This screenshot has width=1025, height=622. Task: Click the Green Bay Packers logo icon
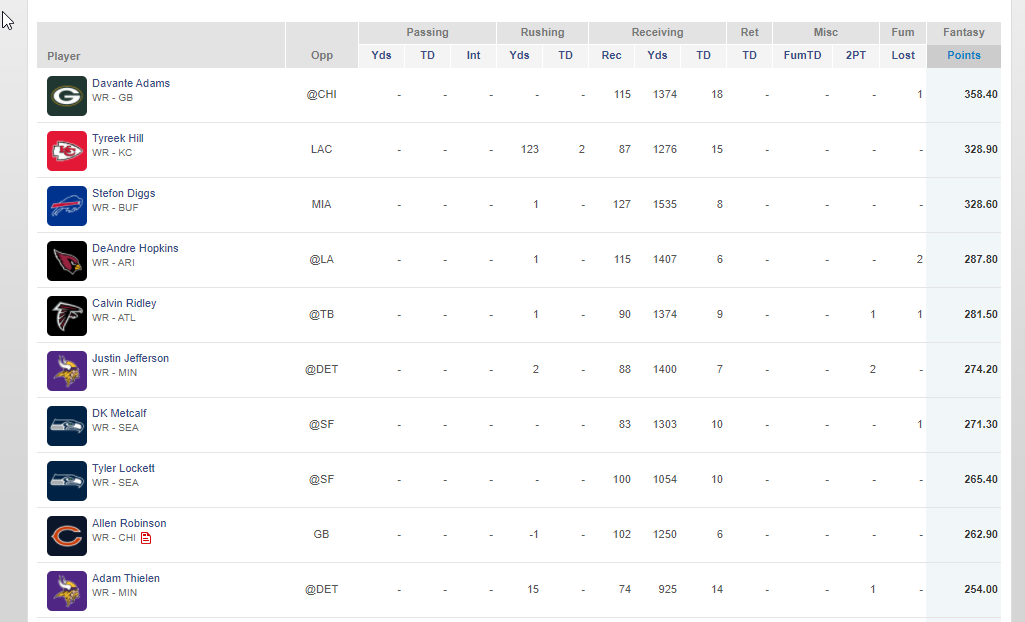tap(67, 96)
